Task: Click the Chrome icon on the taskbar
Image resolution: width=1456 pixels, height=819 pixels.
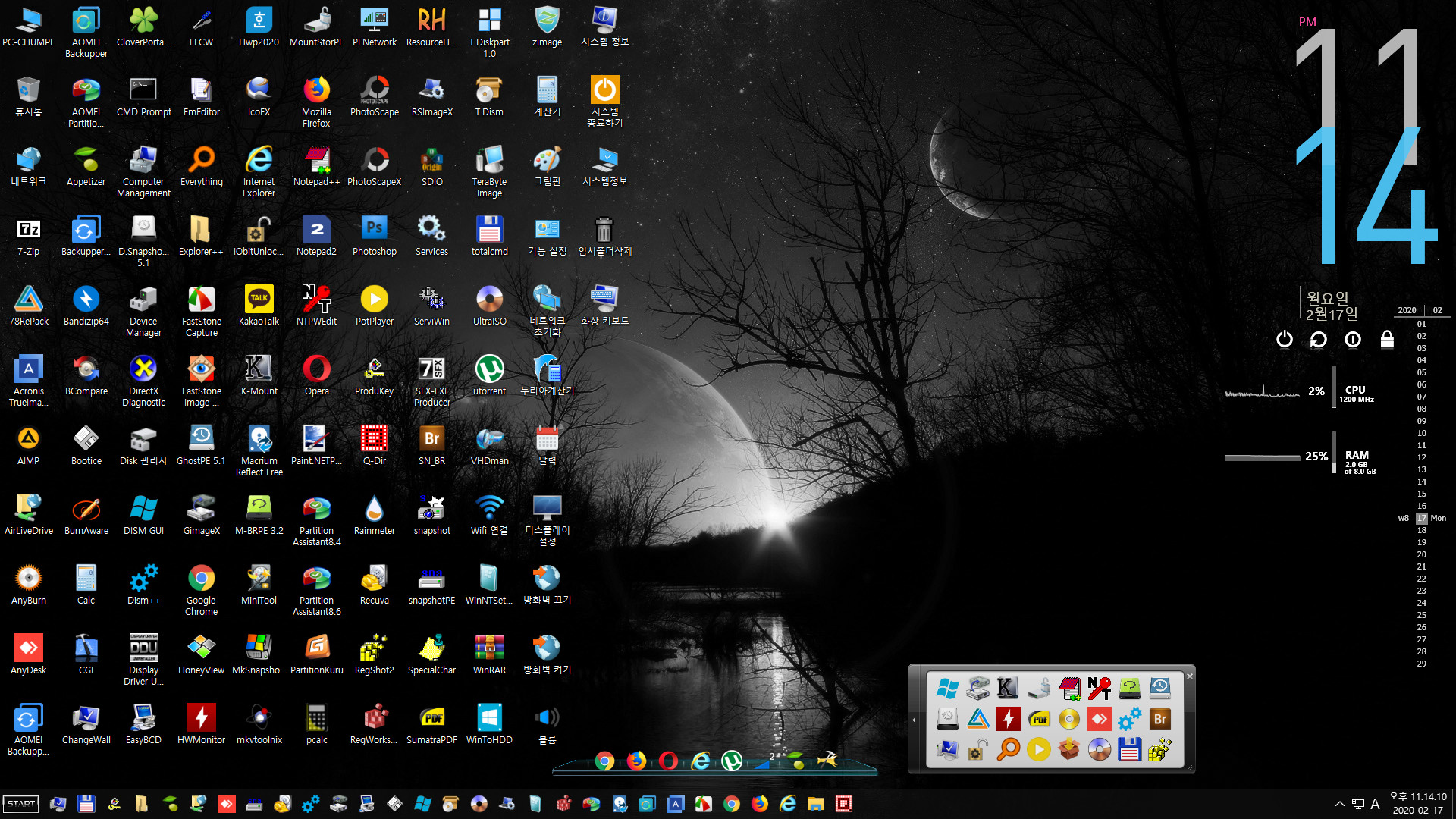Action: [732, 804]
